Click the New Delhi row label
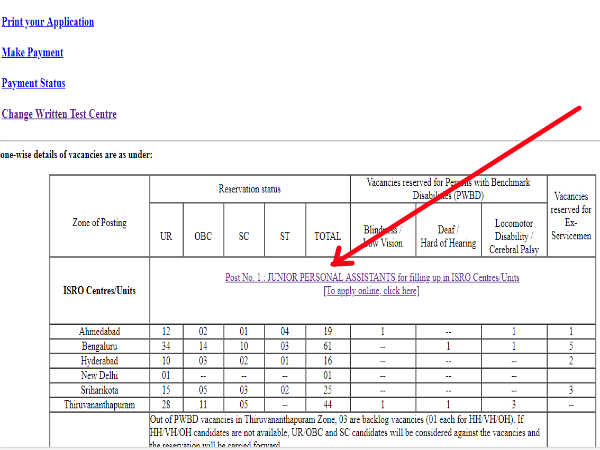 [x=99, y=375]
